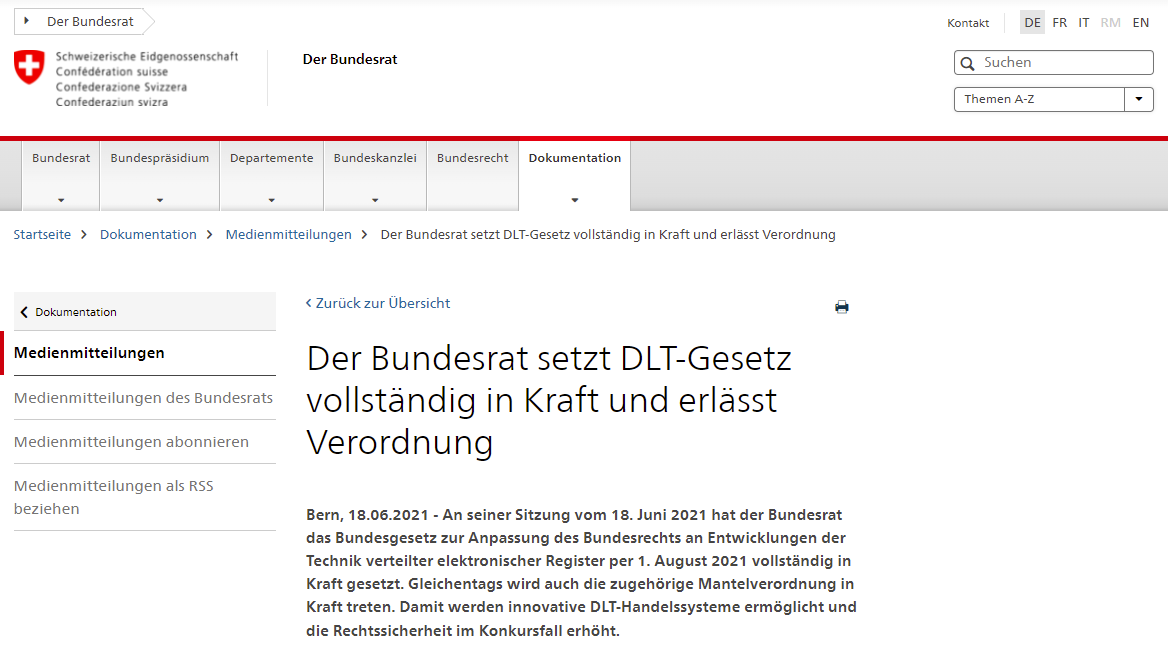Switch language to IT
Viewport: 1168px width, 656px height.
pyautogui.click(x=1084, y=22)
